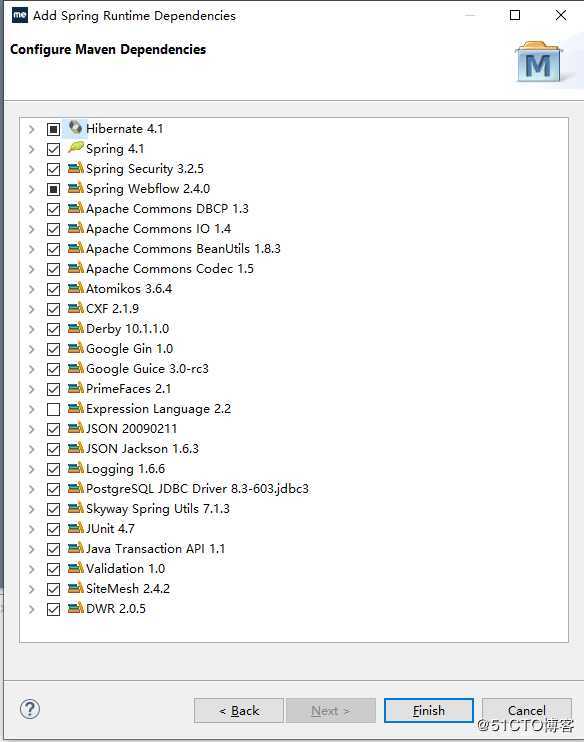Click the Spring Security 3.2.5 library icon
584x742 pixels.
click(x=75, y=168)
